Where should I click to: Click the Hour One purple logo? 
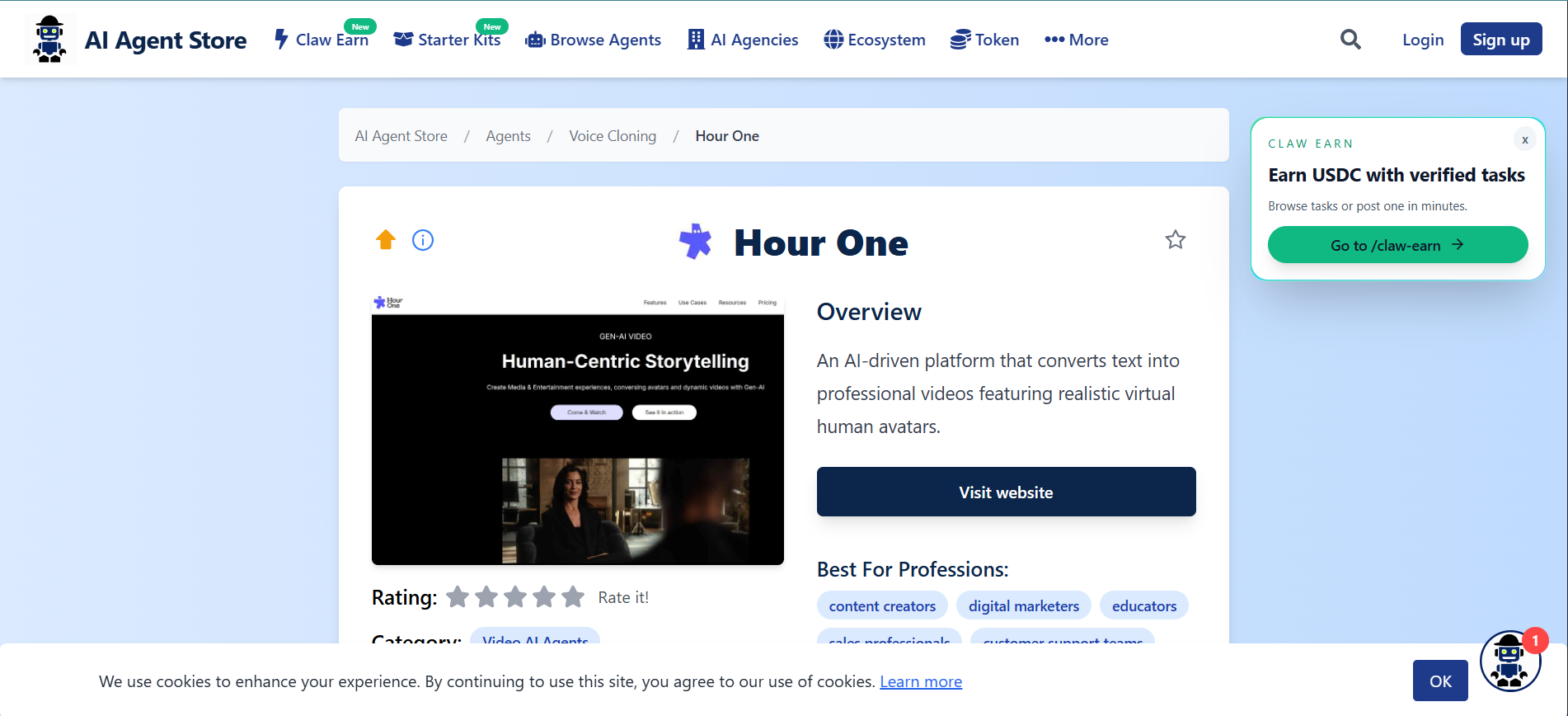[x=696, y=242]
